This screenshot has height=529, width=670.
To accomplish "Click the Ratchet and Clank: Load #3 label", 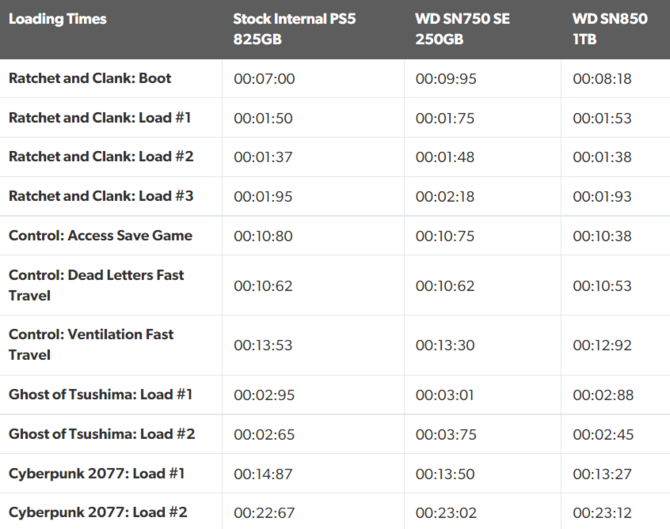I will [x=101, y=196].
